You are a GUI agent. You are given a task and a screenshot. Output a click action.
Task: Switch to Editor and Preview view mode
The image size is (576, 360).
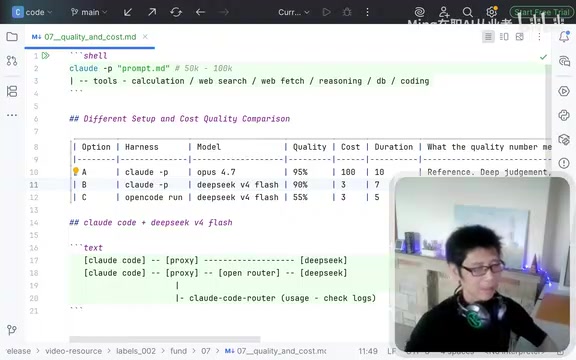pos(504,37)
